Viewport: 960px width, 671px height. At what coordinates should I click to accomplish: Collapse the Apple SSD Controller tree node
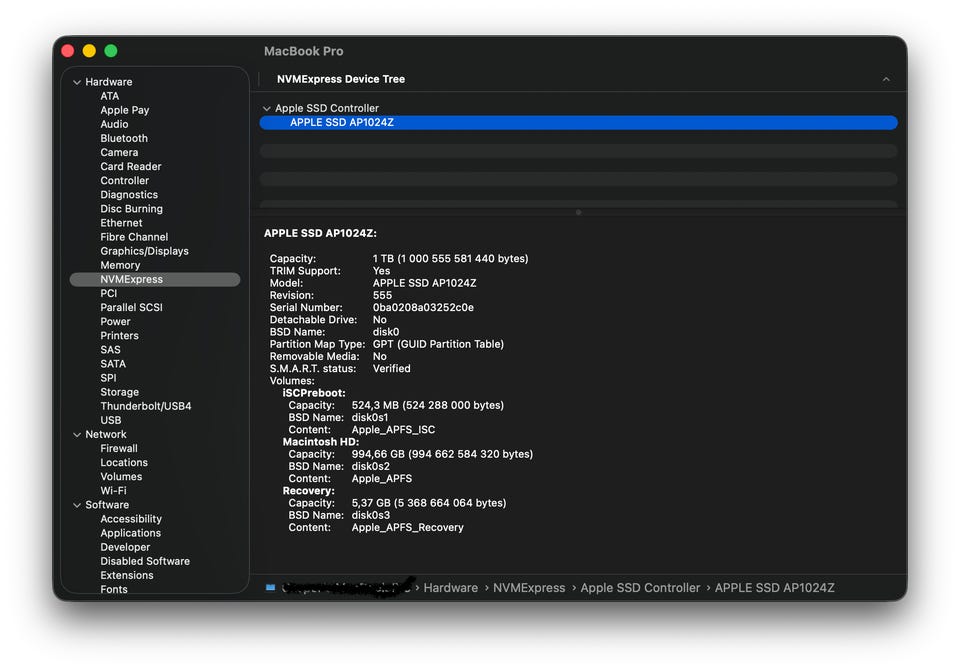point(266,108)
